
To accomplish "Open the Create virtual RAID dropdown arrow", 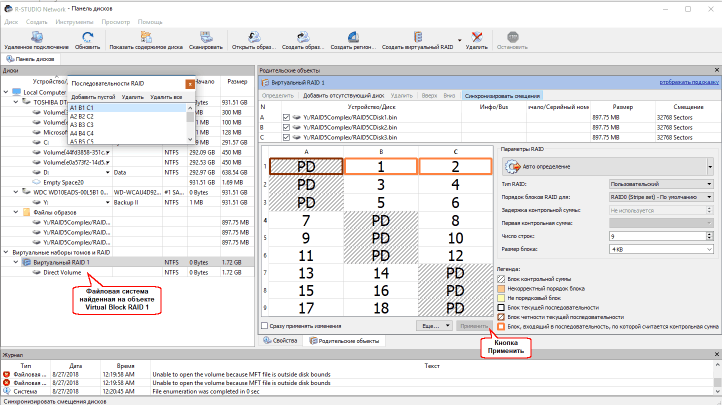I will click(x=460, y=40).
